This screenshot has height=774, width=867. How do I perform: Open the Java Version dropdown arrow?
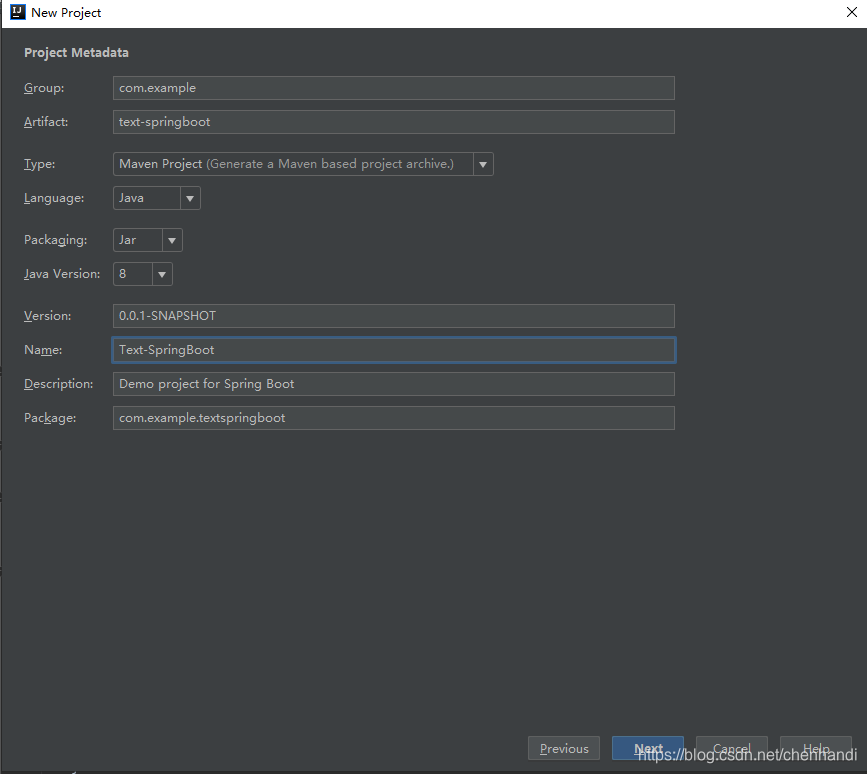pos(162,274)
